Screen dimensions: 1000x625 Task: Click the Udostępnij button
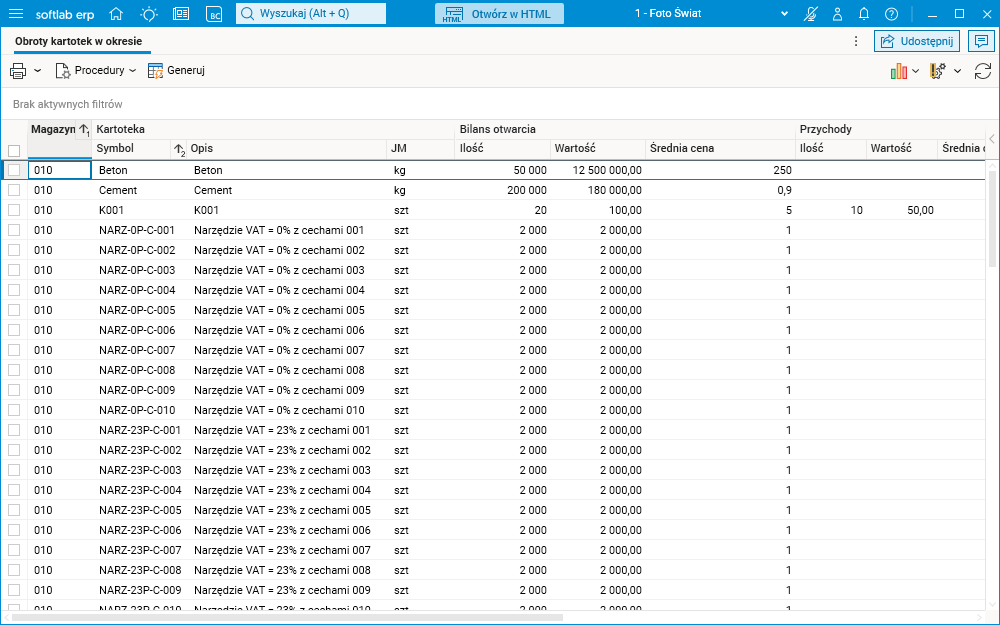point(917,41)
